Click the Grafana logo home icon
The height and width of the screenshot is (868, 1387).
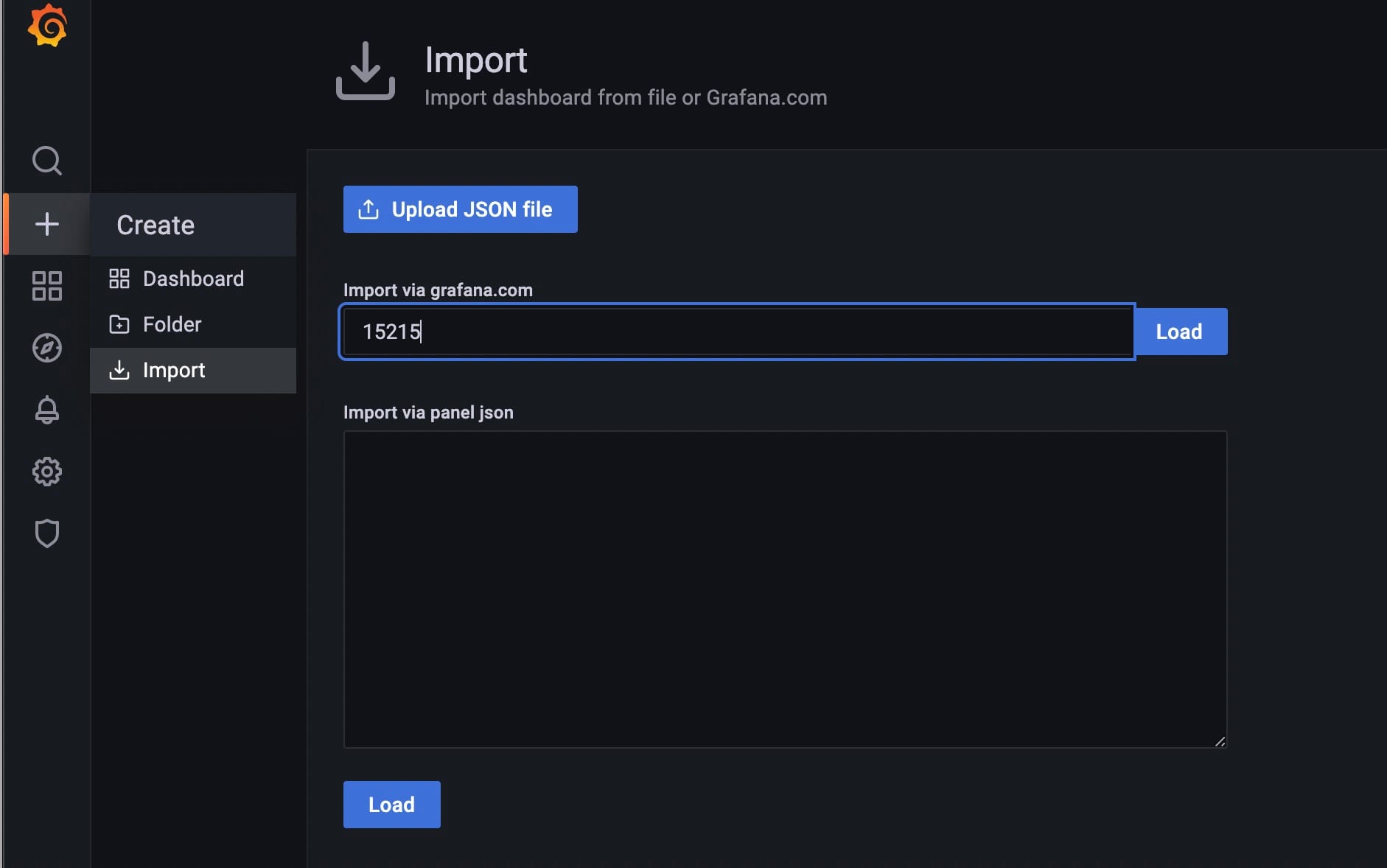point(47,26)
